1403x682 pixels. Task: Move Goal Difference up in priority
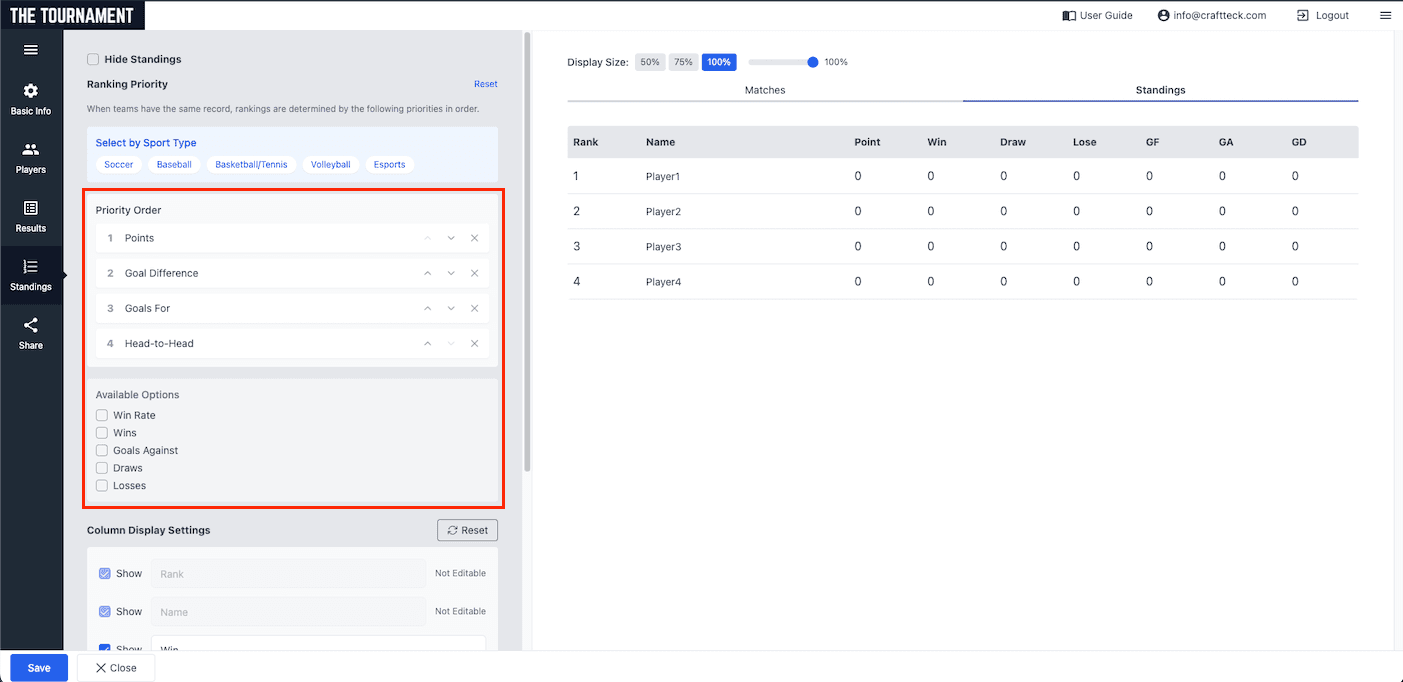427,273
